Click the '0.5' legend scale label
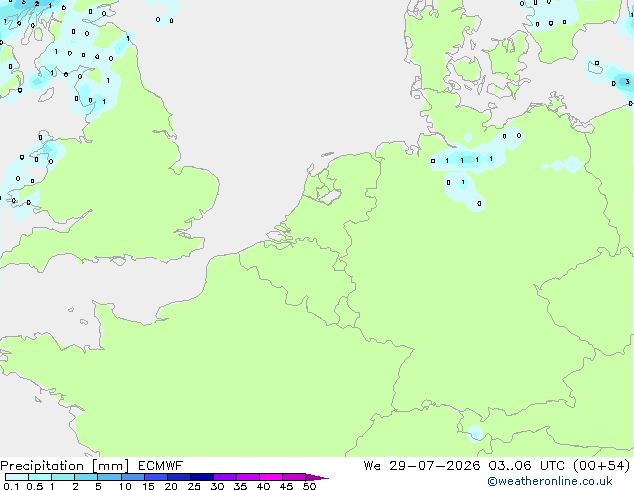634x490 pixels. [x=34, y=486]
